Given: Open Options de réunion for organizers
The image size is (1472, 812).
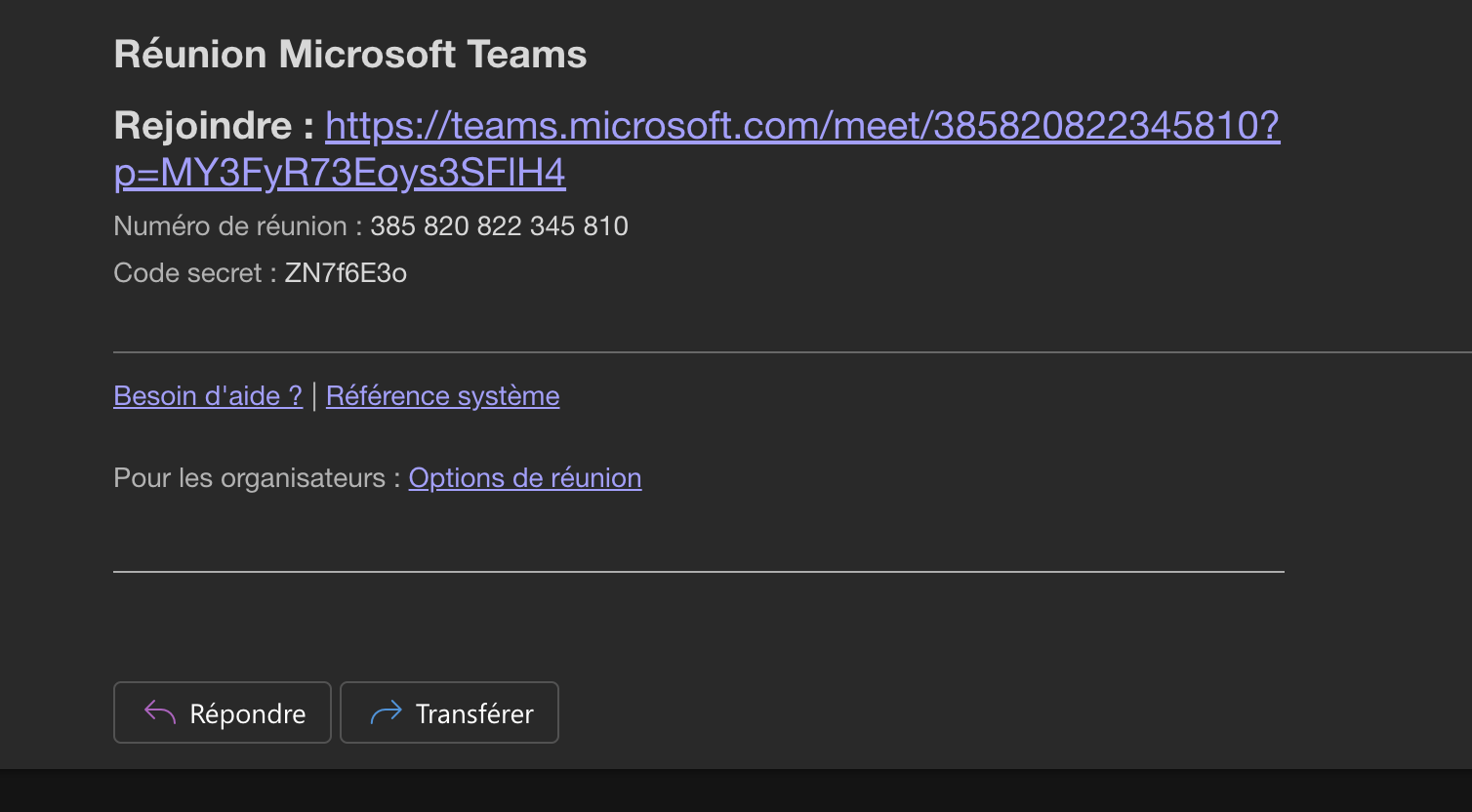Looking at the screenshot, I should click(524, 478).
